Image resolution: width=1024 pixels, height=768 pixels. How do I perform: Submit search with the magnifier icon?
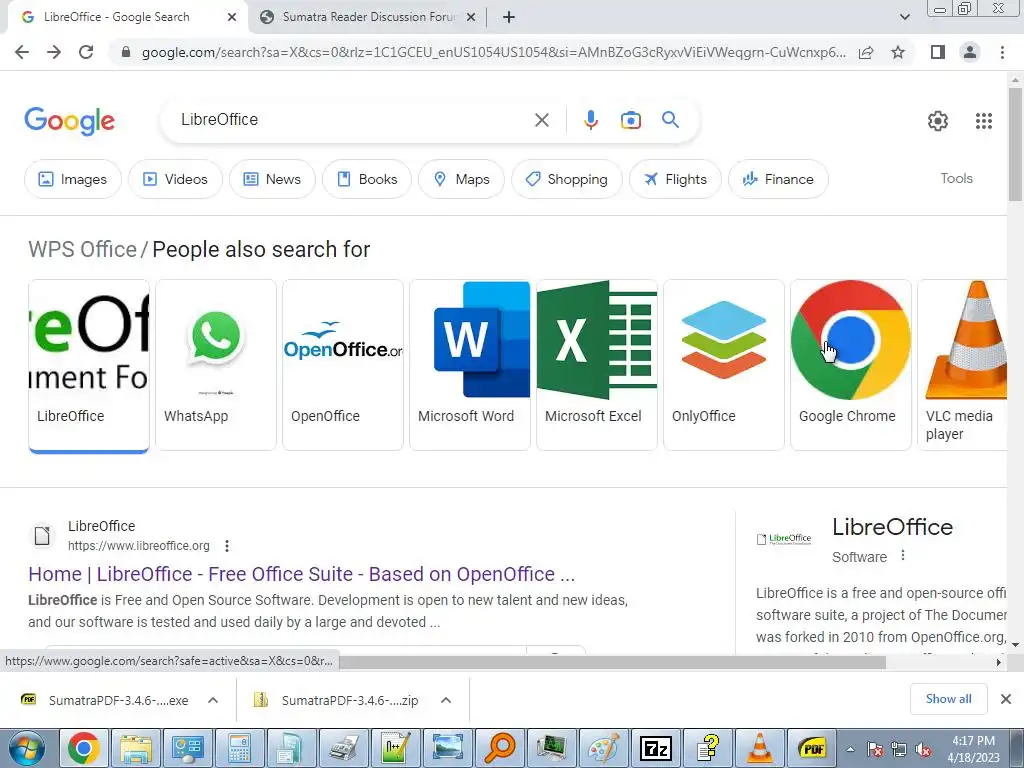pos(670,120)
